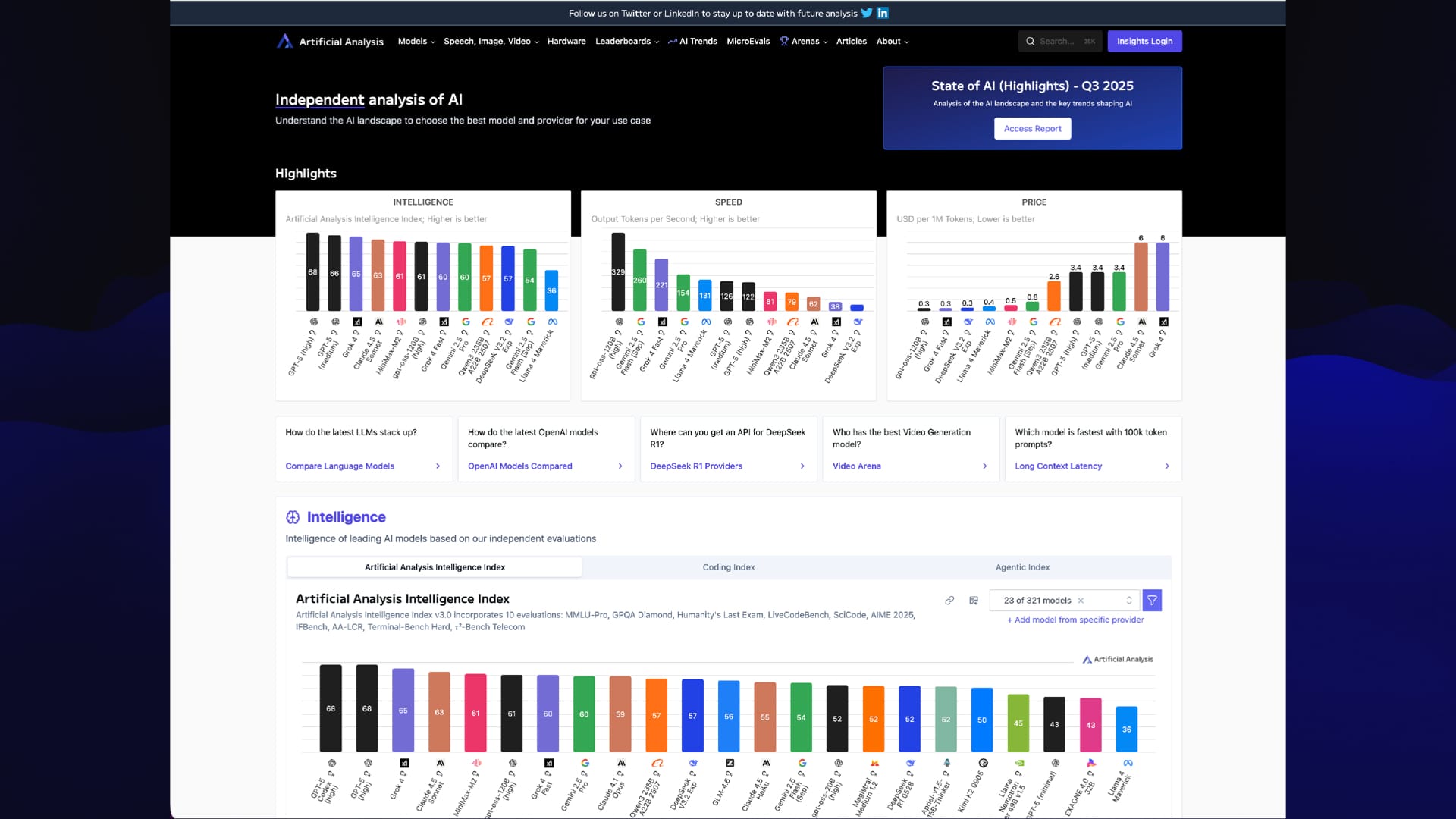1456x819 pixels.
Task: Open the Leaderboards dropdown menu
Action: 626,41
